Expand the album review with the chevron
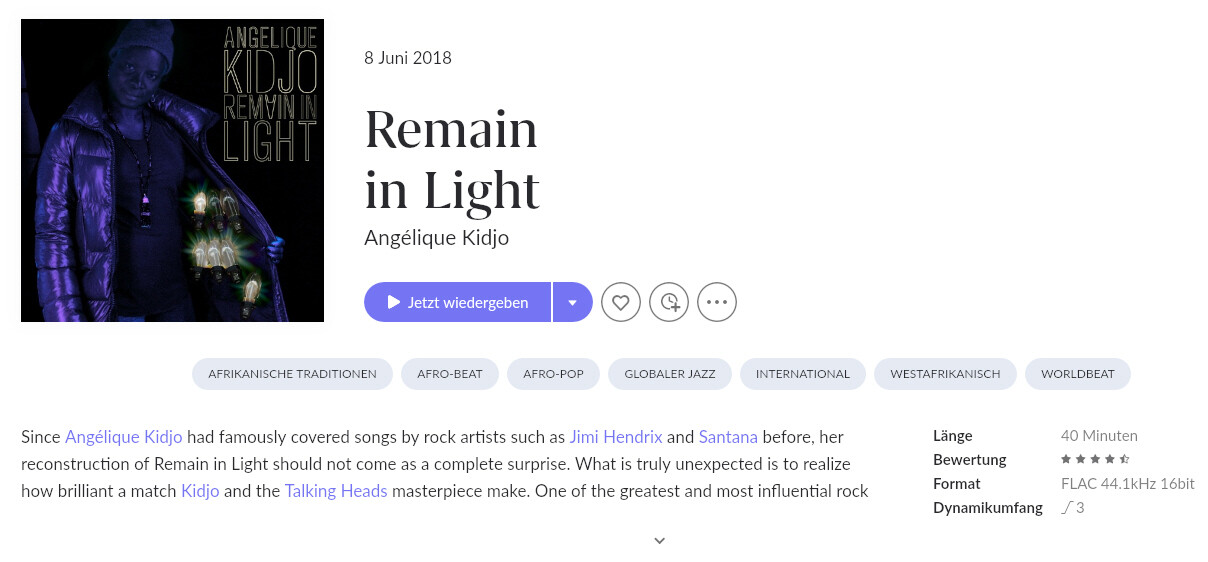 (659, 540)
